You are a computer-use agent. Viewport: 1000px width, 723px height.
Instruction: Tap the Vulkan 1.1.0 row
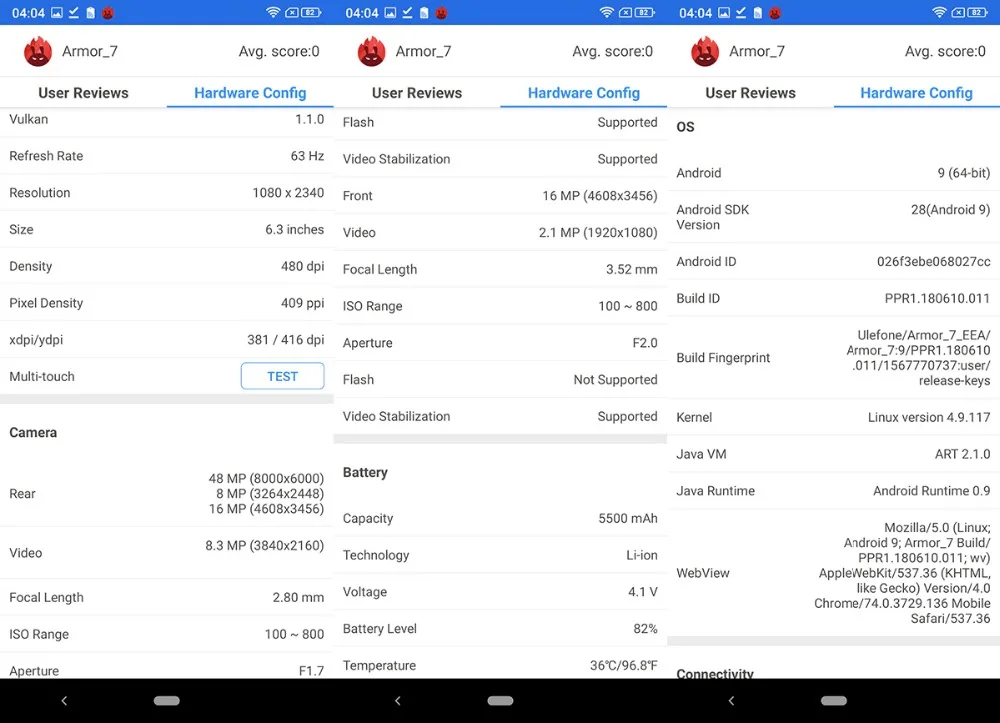[166, 121]
